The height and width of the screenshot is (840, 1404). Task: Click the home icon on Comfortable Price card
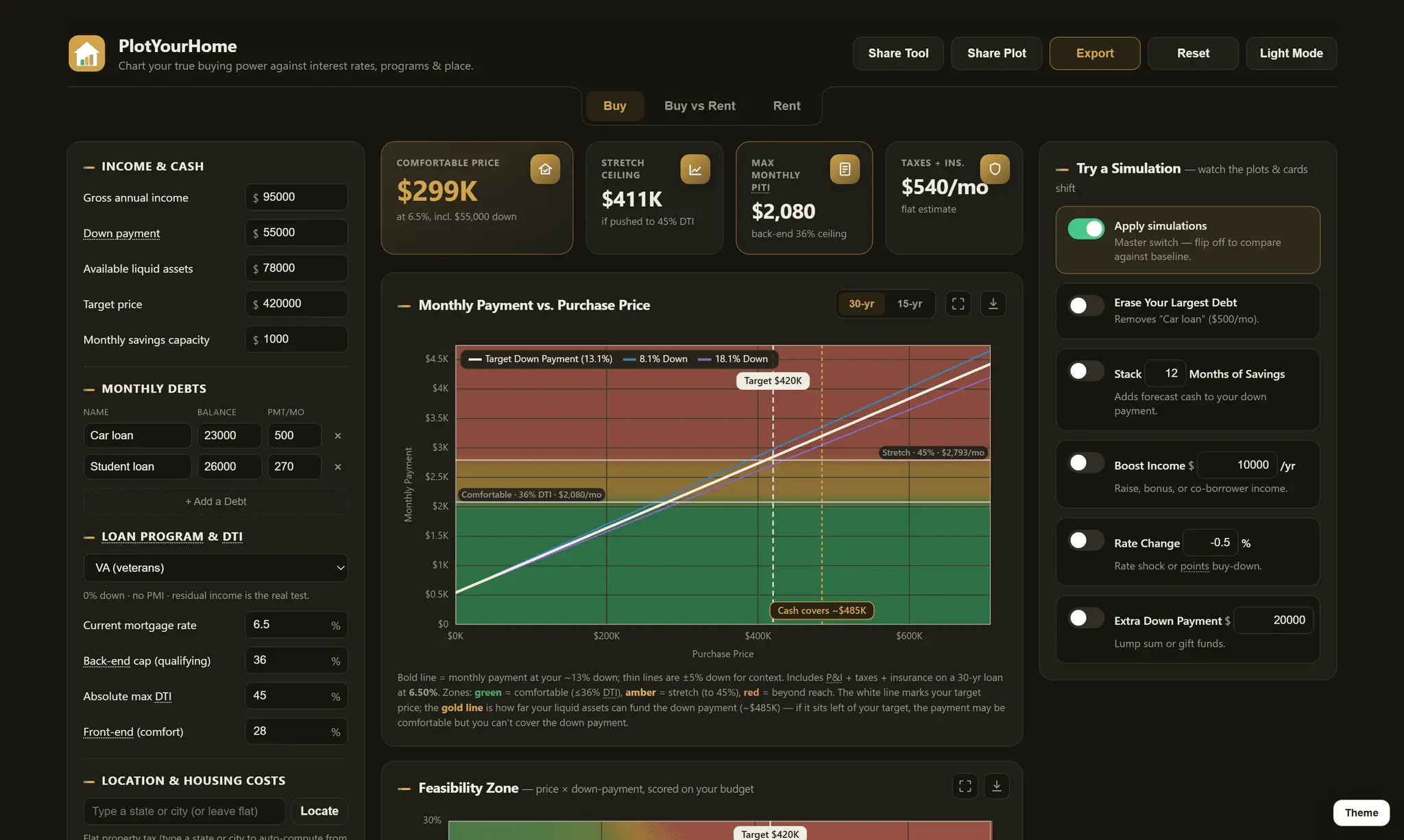545,169
